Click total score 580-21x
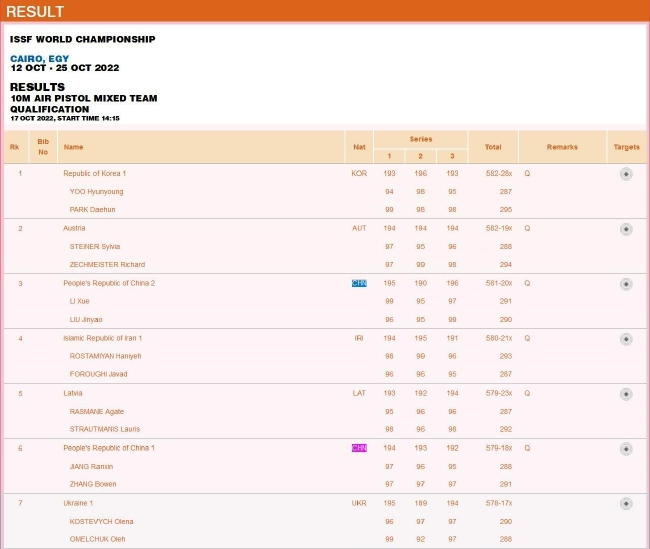Image resolution: width=650 pixels, height=549 pixels. click(499, 338)
